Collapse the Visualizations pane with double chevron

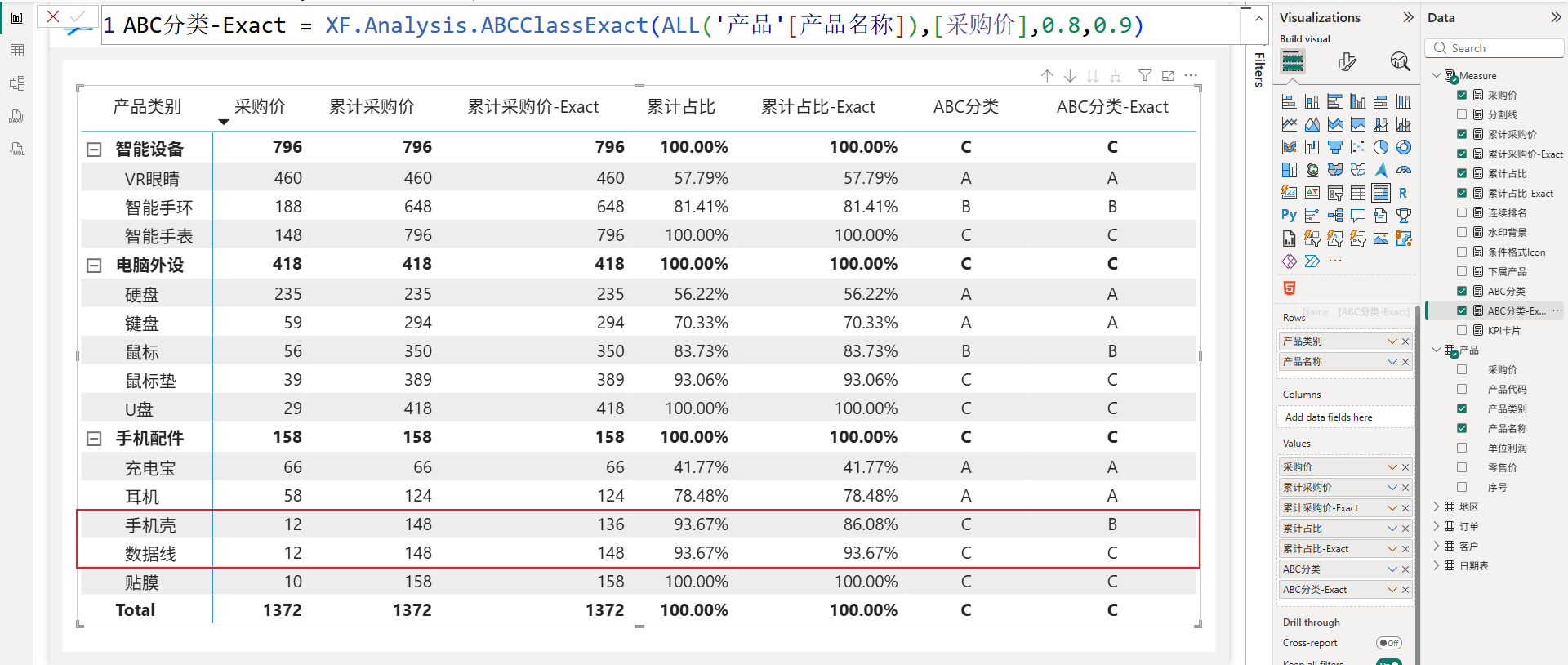click(1408, 17)
